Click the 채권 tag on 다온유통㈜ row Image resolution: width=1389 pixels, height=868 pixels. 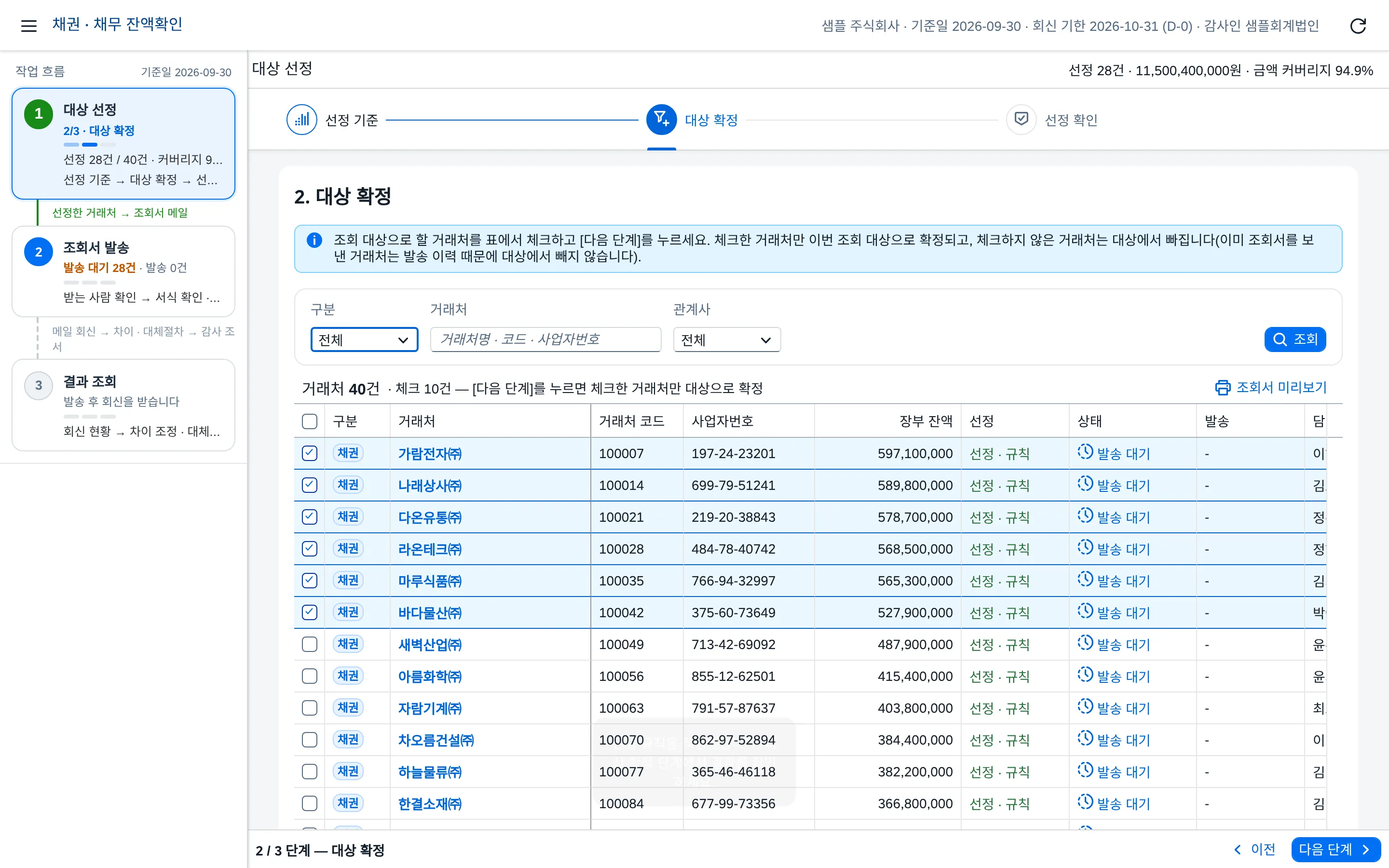pyautogui.click(x=348, y=516)
